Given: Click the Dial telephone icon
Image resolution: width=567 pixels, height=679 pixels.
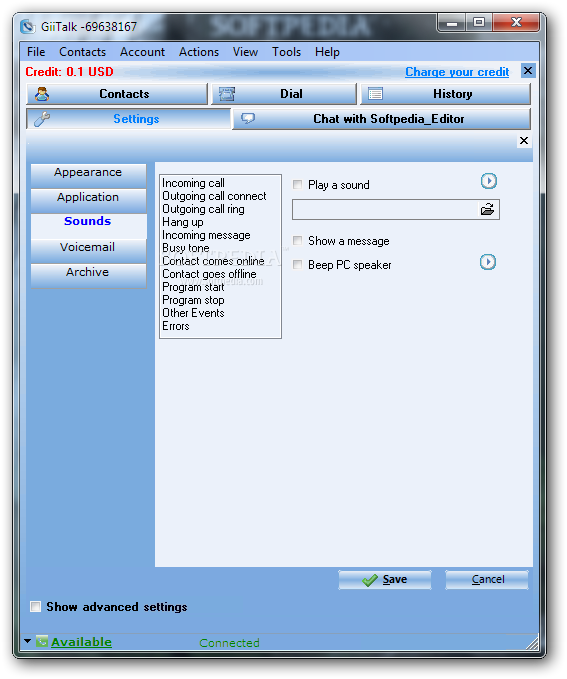Looking at the screenshot, I should point(227,94).
